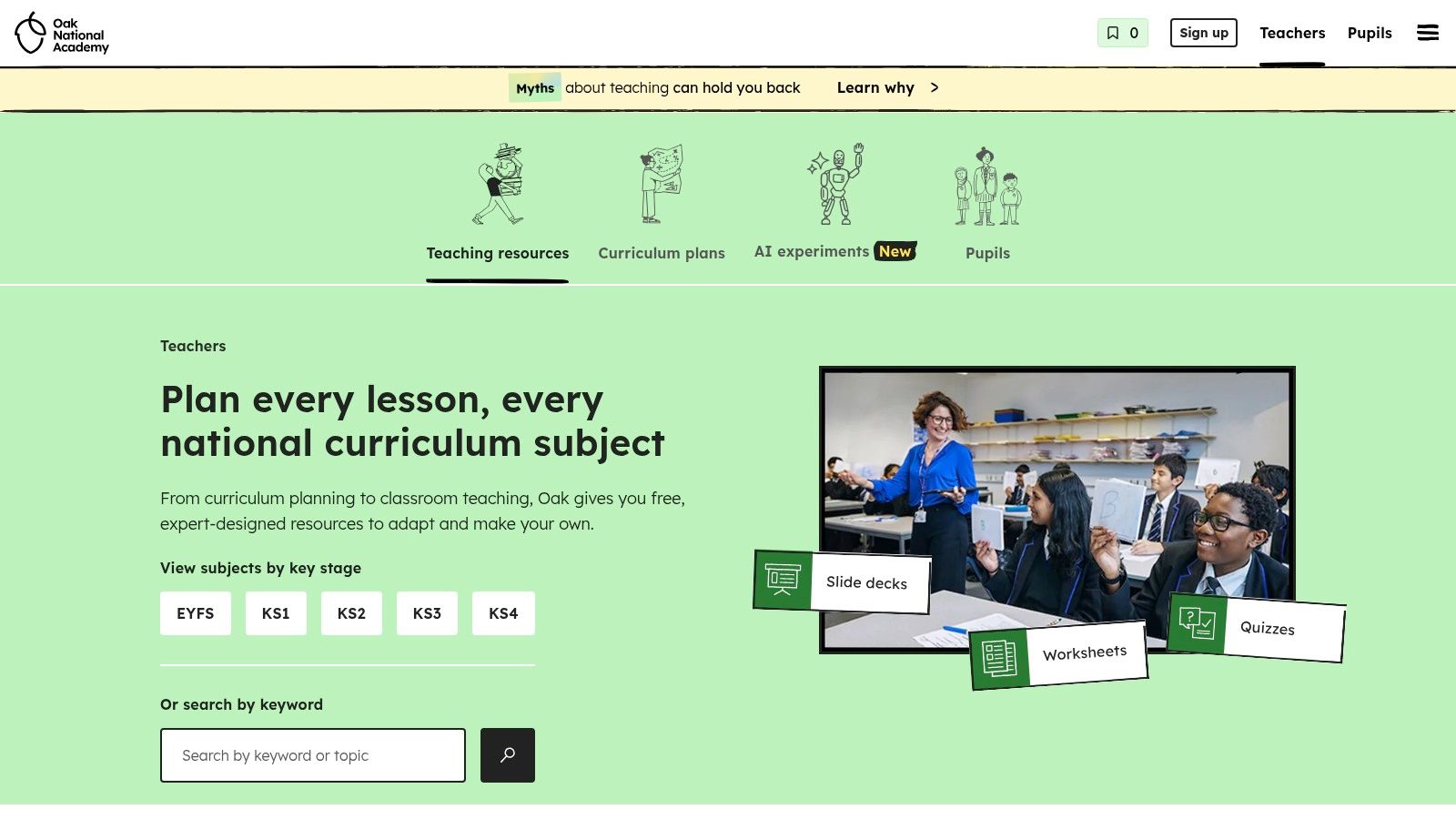
Task: Select the KS3 key stage button
Action: coord(427,613)
